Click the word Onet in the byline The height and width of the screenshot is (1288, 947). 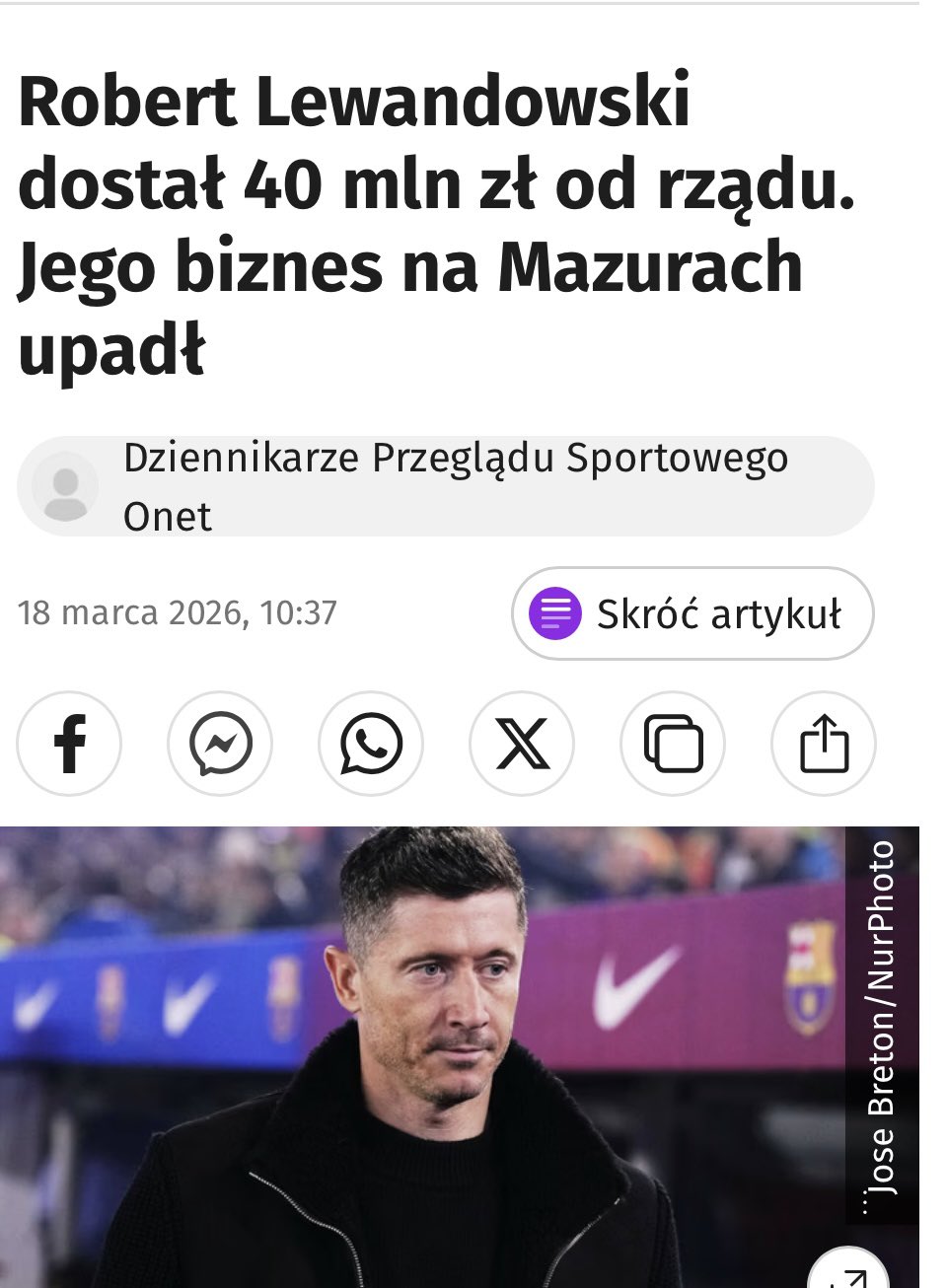click(x=168, y=517)
